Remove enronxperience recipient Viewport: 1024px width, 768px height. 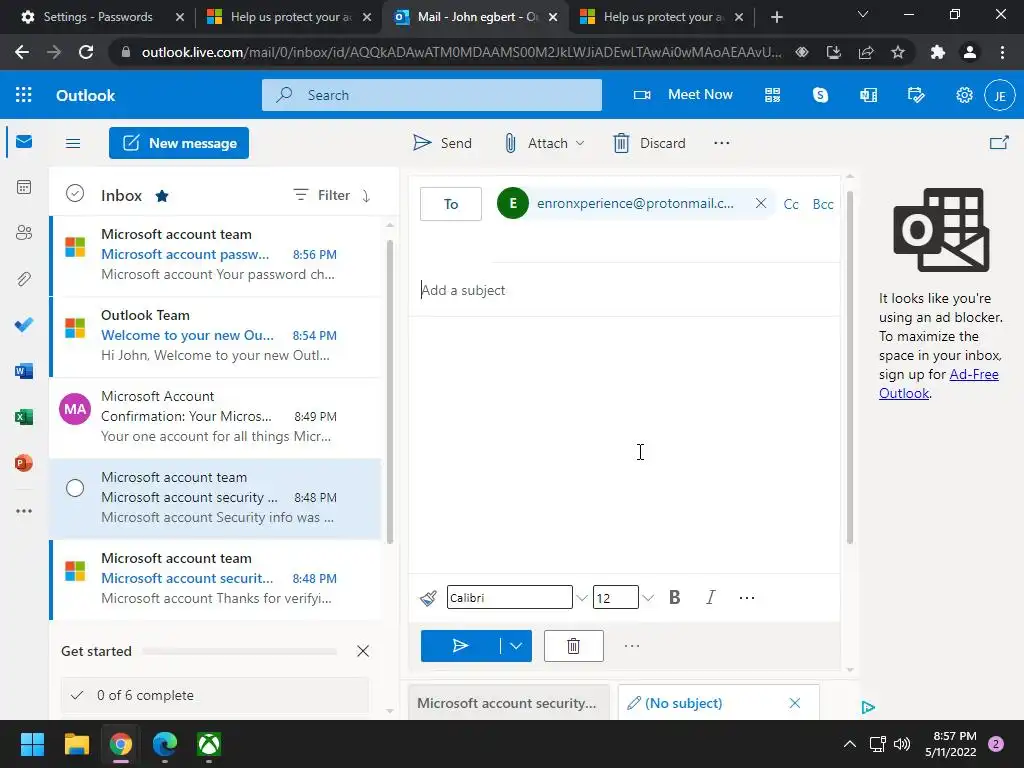[761, 203]
